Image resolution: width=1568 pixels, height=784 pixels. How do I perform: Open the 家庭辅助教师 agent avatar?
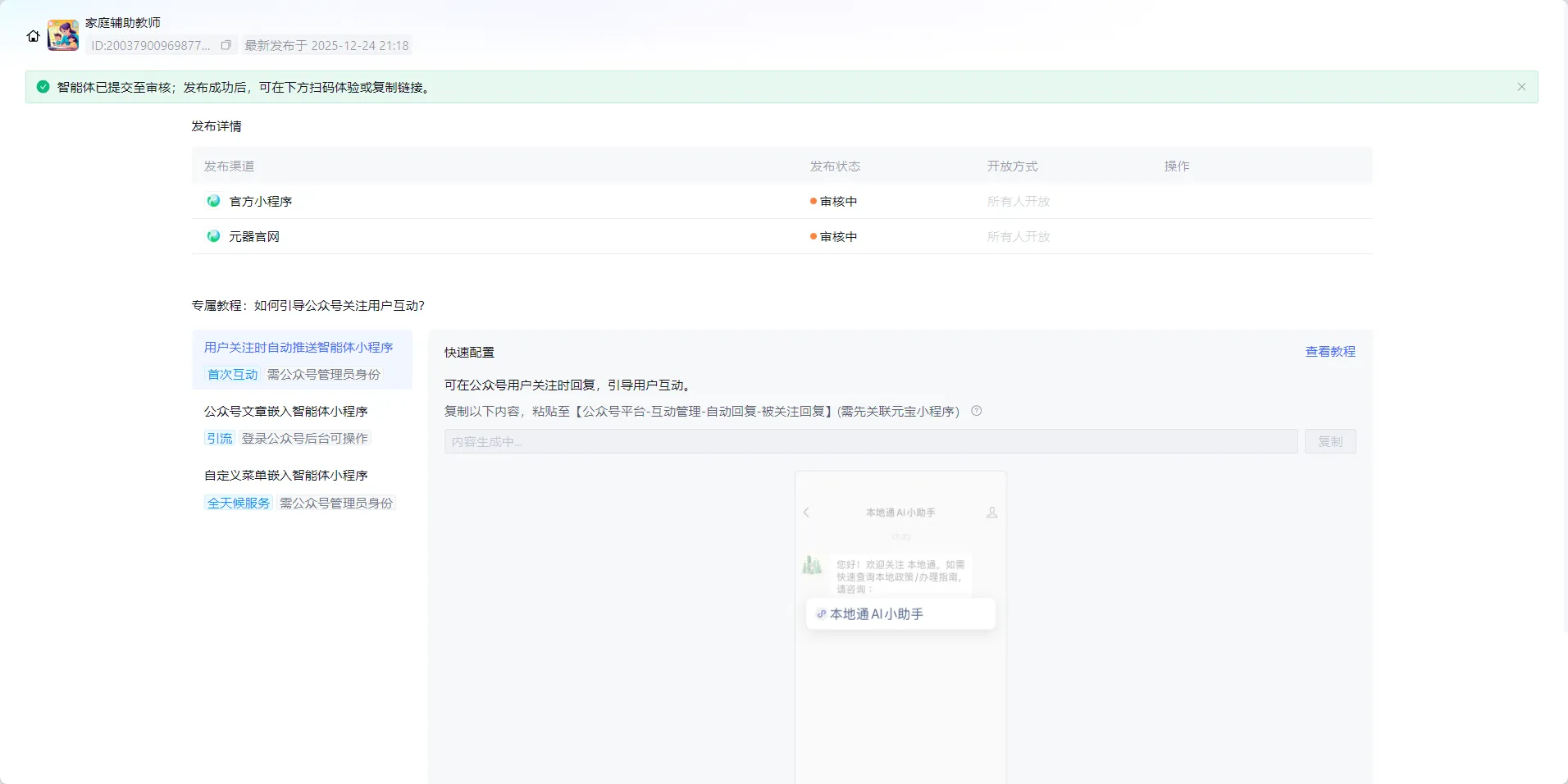click(63, 35)
